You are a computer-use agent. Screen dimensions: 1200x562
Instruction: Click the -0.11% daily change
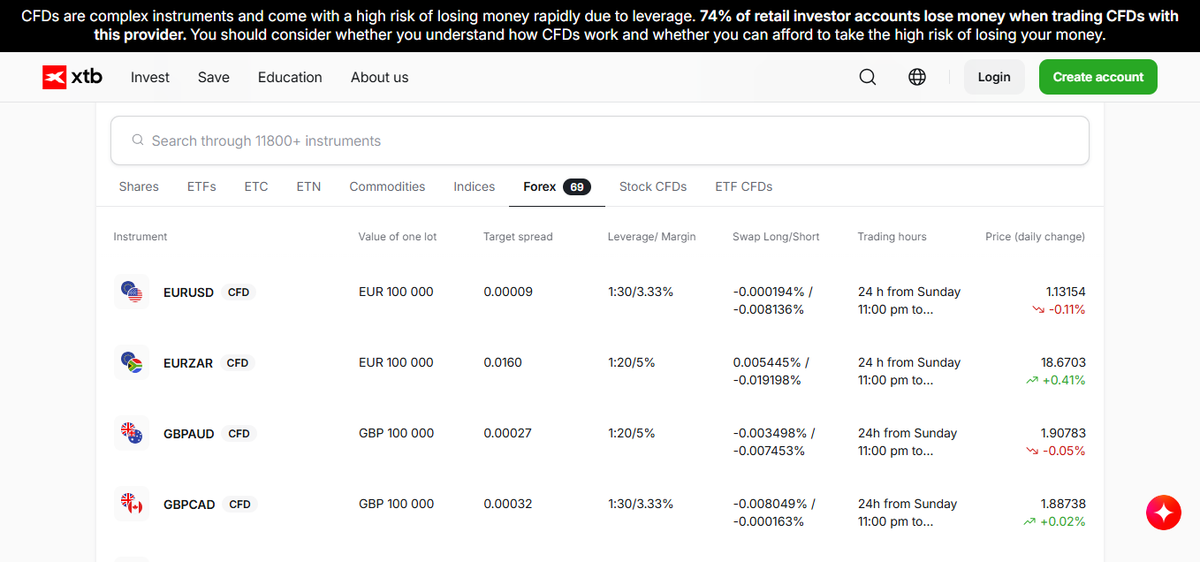point(1067,310)
